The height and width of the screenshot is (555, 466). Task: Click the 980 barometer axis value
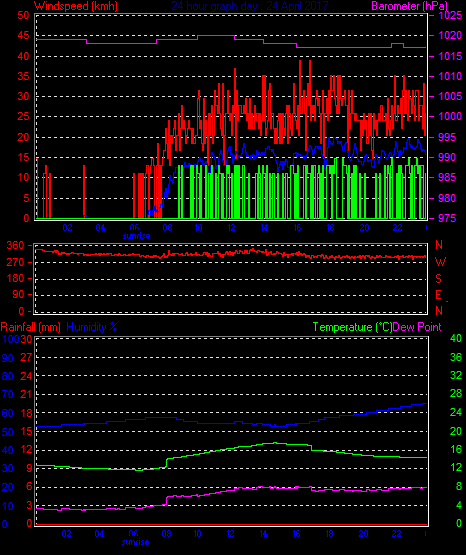click(x=447, y=198)
